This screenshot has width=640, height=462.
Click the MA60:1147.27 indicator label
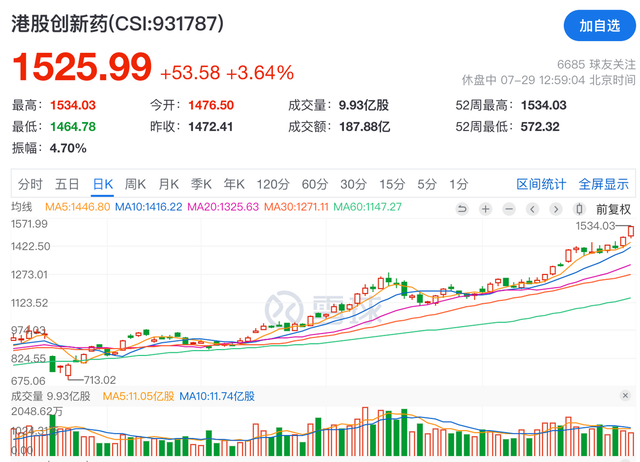tap(368, 207)
